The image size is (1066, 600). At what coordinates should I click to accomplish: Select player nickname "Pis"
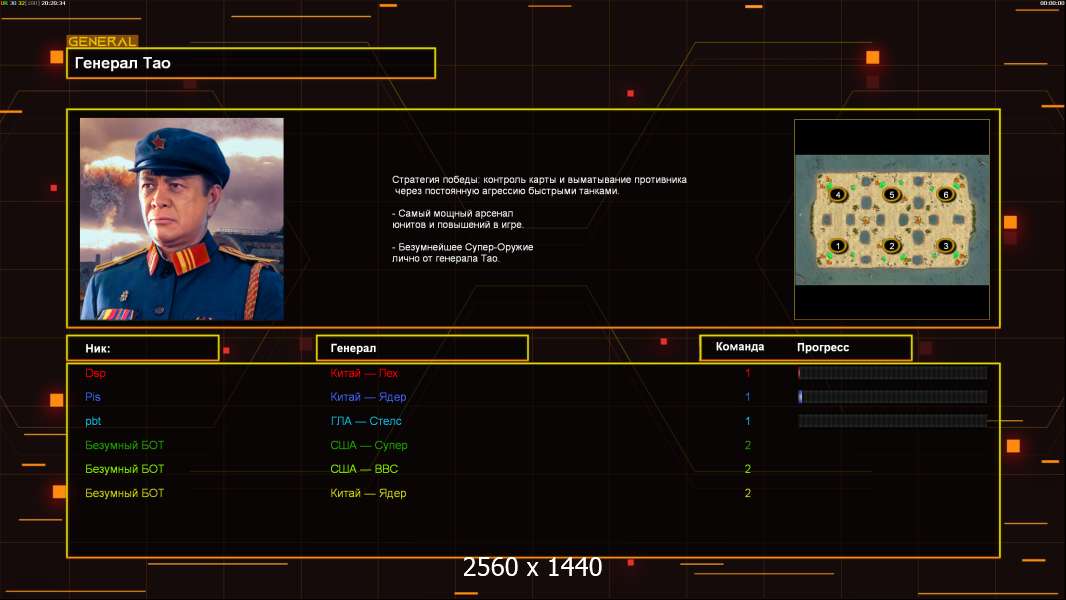click(92, 397)
